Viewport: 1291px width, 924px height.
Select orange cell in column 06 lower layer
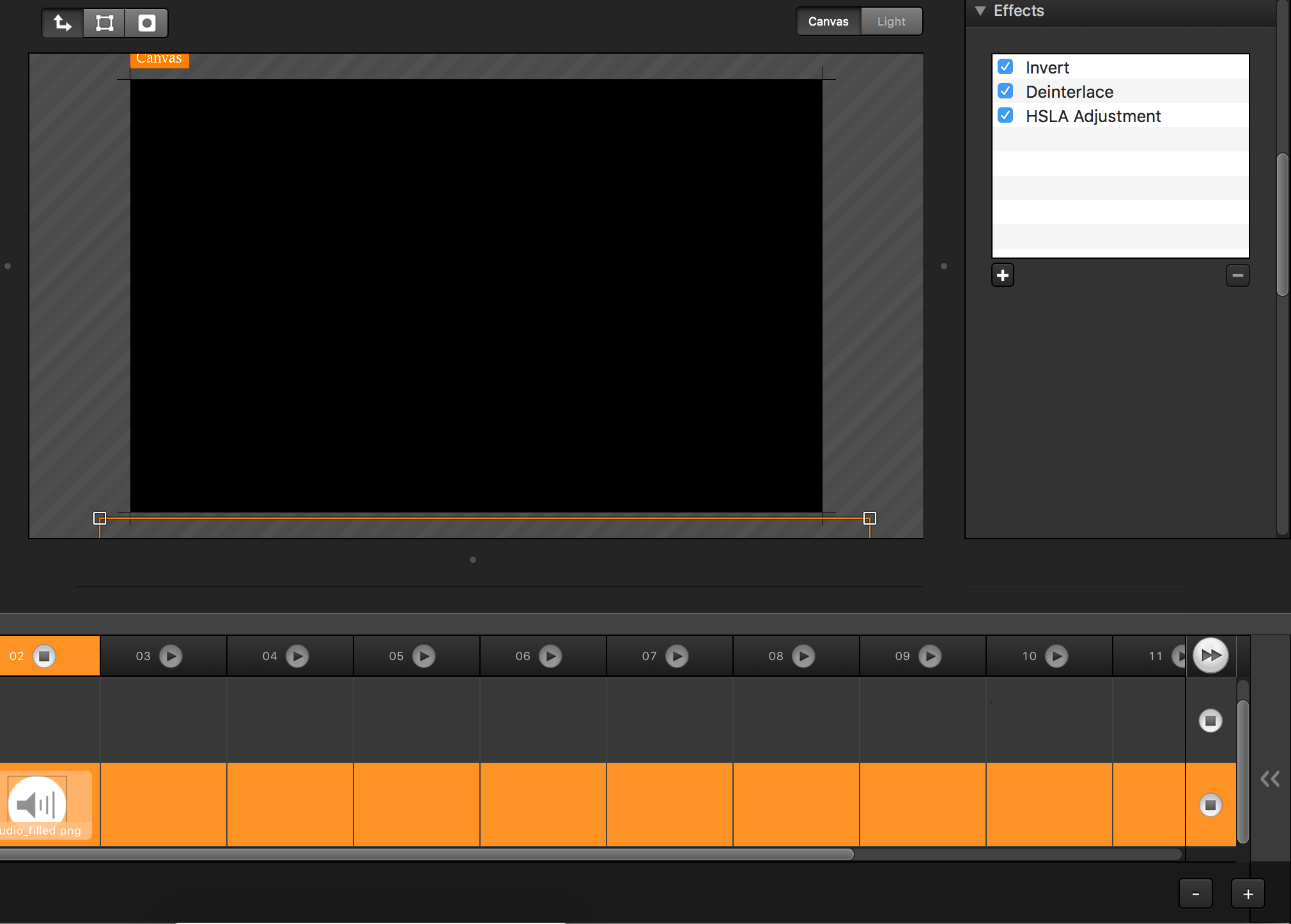pos(543,805)
